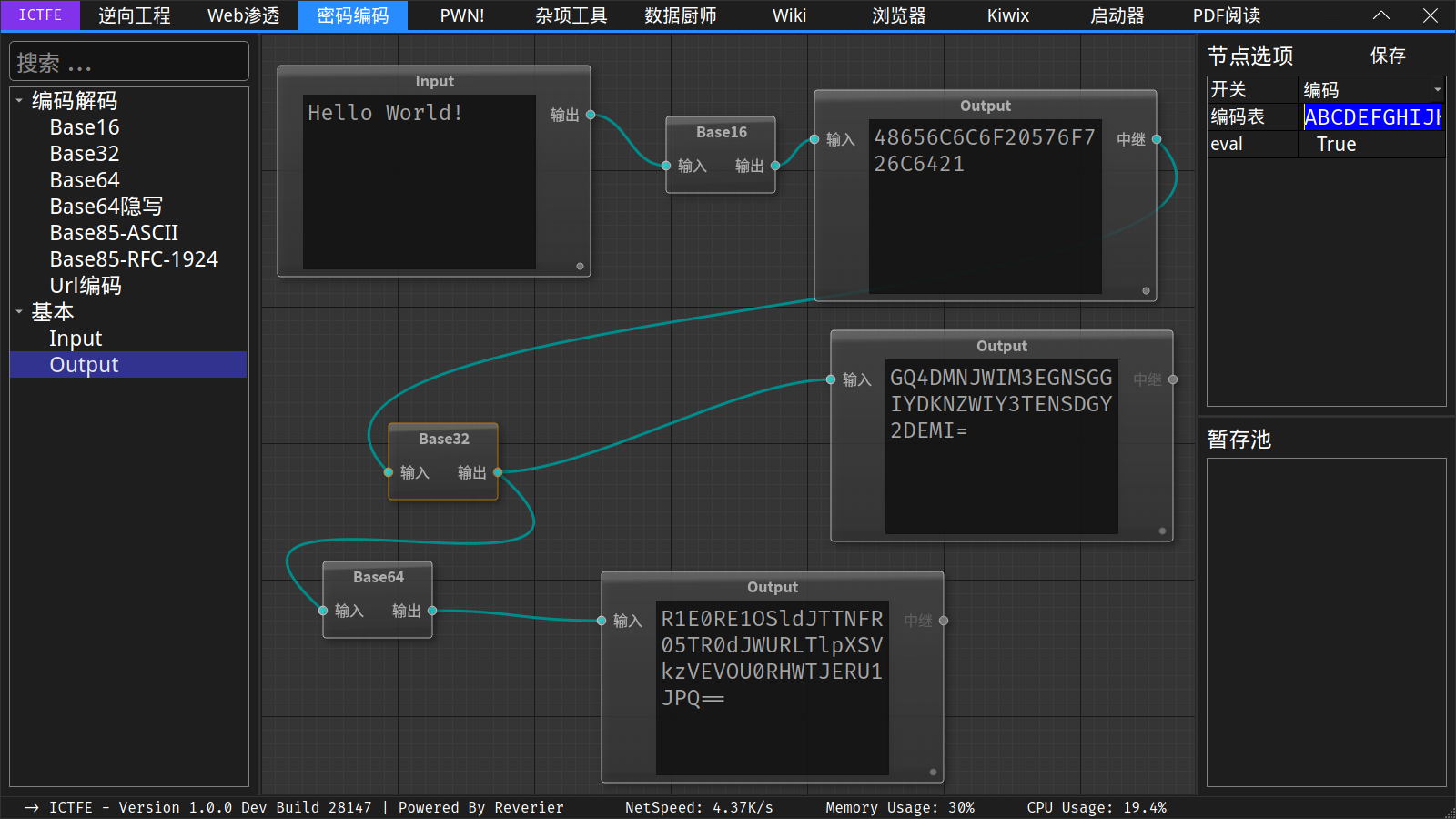Click the R1E0RE1O Output node's resize dot
The height and width of the screenshot is (819, 1456).
(x=933, y=773)
